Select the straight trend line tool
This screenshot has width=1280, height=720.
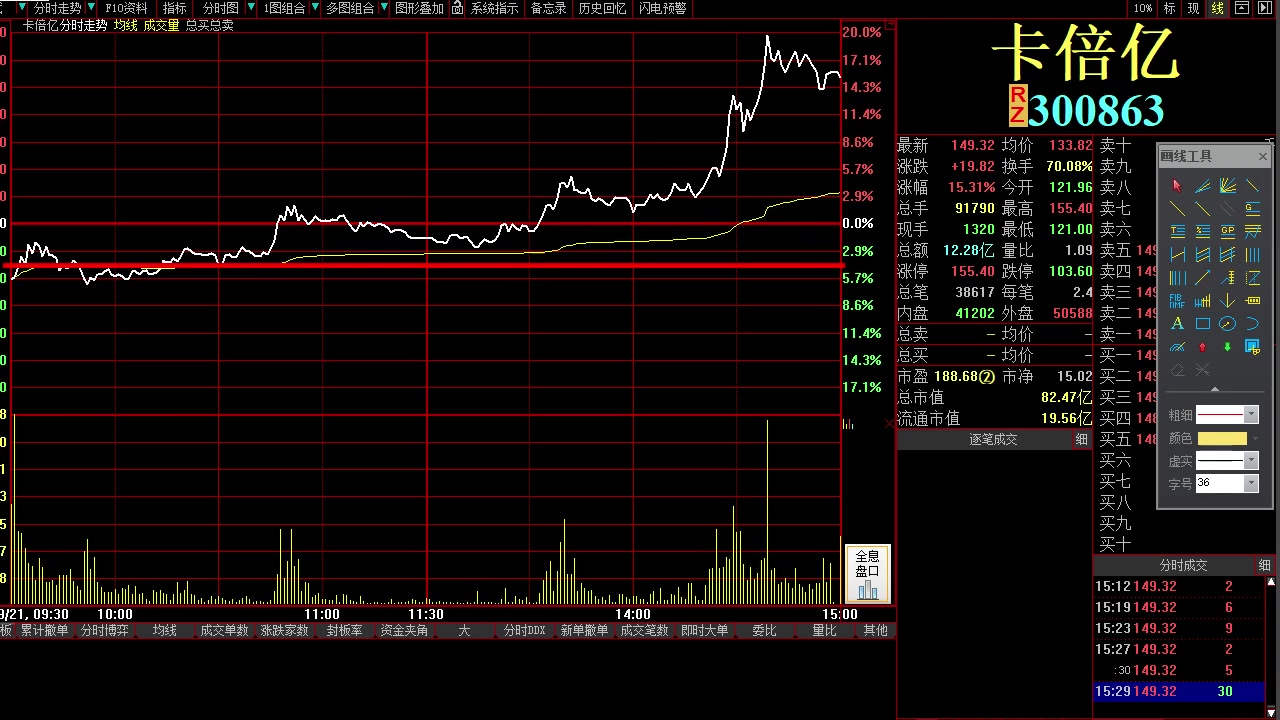pos(1177,208)
